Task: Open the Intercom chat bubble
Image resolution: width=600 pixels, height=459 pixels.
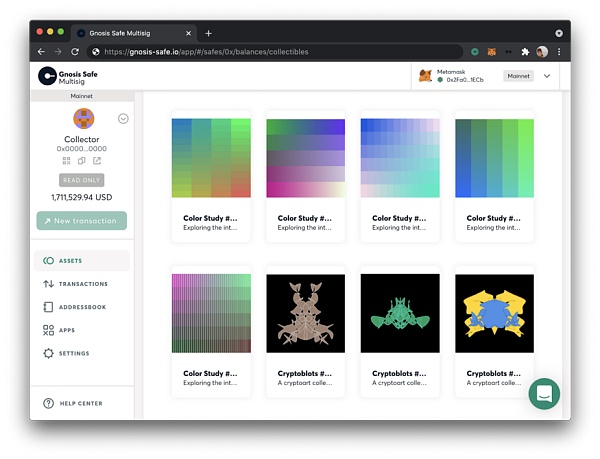Action: tap(544, 393)
